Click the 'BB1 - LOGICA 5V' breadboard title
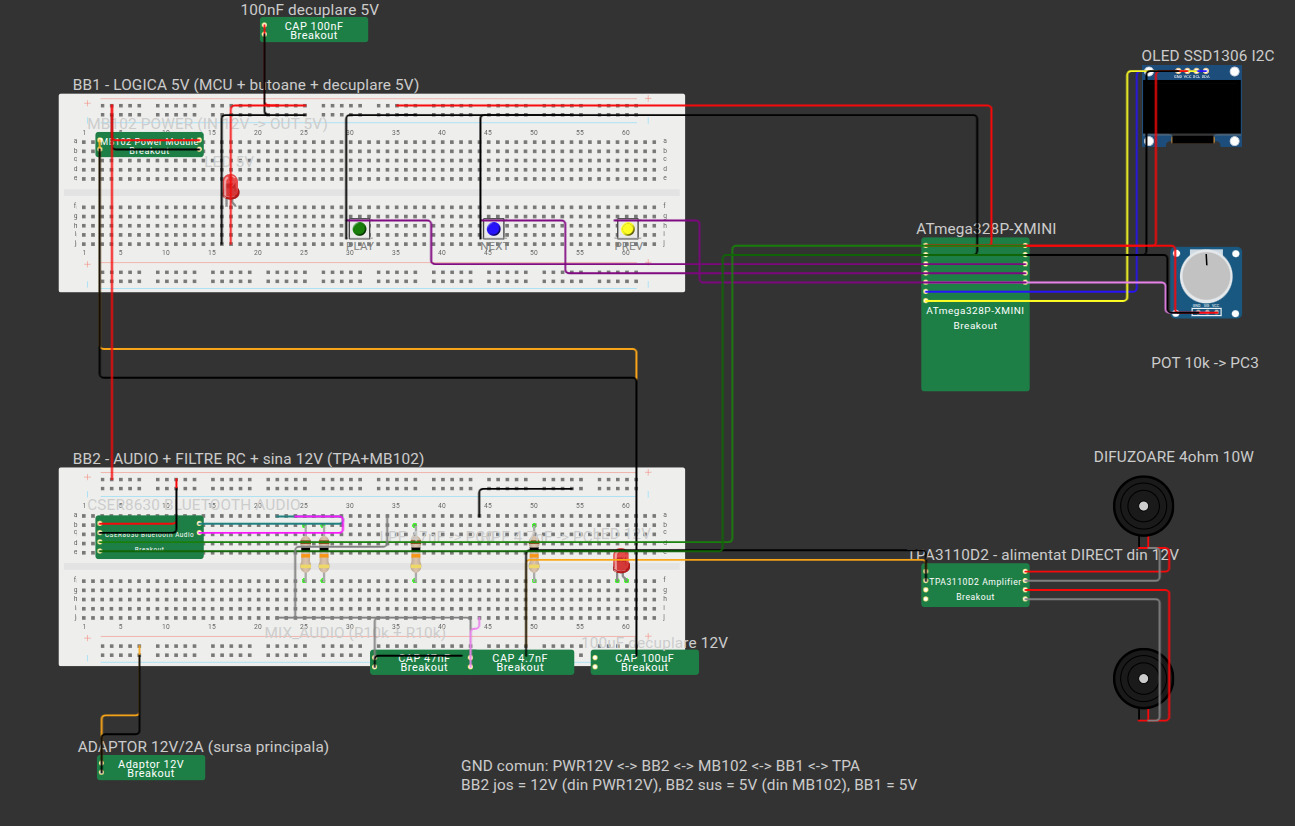Viewport: 1295px width, 826px height. tap(246, 85)
